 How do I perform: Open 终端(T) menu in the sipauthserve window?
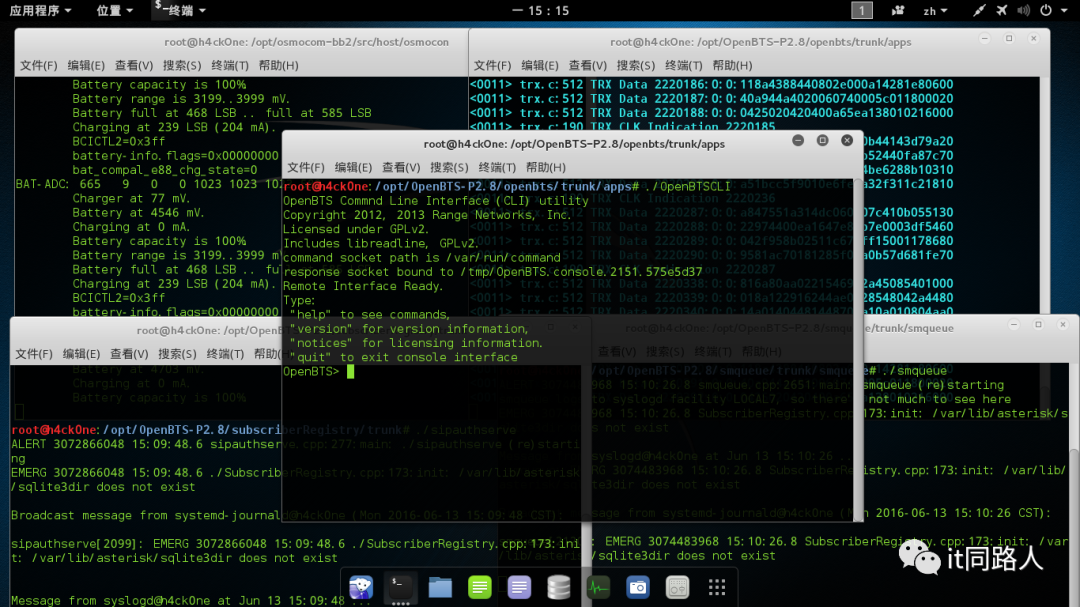pyautogui.click(x=225, y=354)
